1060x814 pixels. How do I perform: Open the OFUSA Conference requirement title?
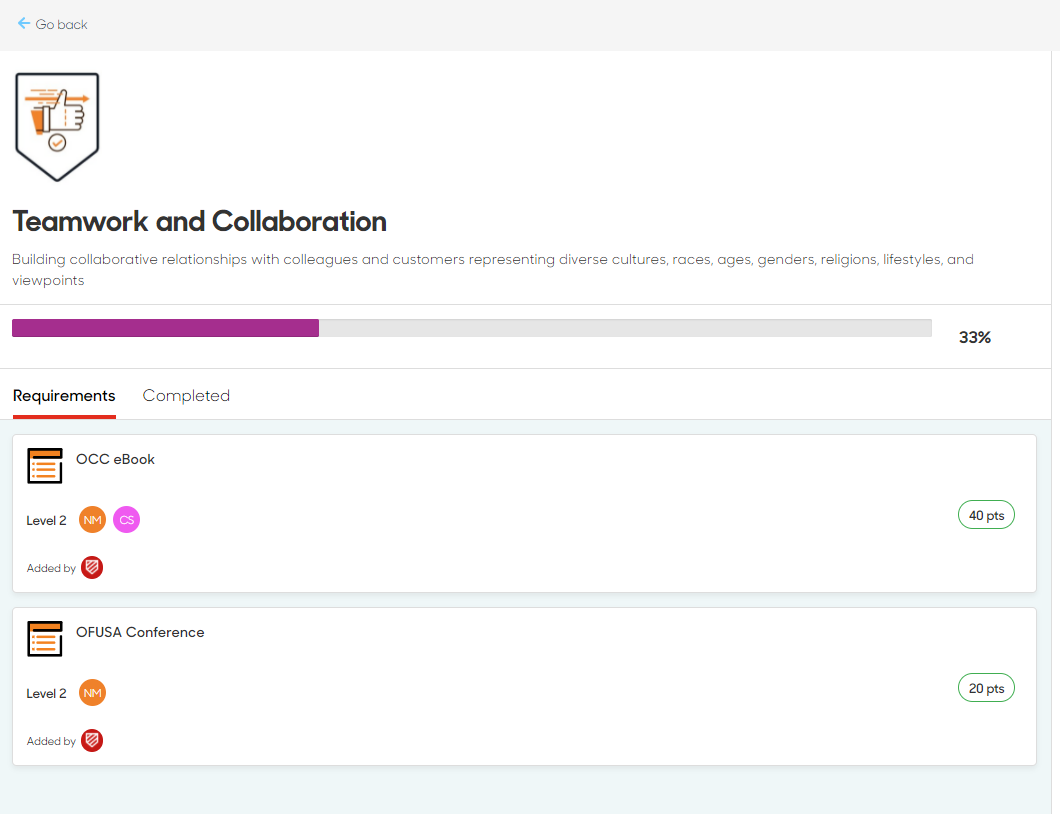140,633
